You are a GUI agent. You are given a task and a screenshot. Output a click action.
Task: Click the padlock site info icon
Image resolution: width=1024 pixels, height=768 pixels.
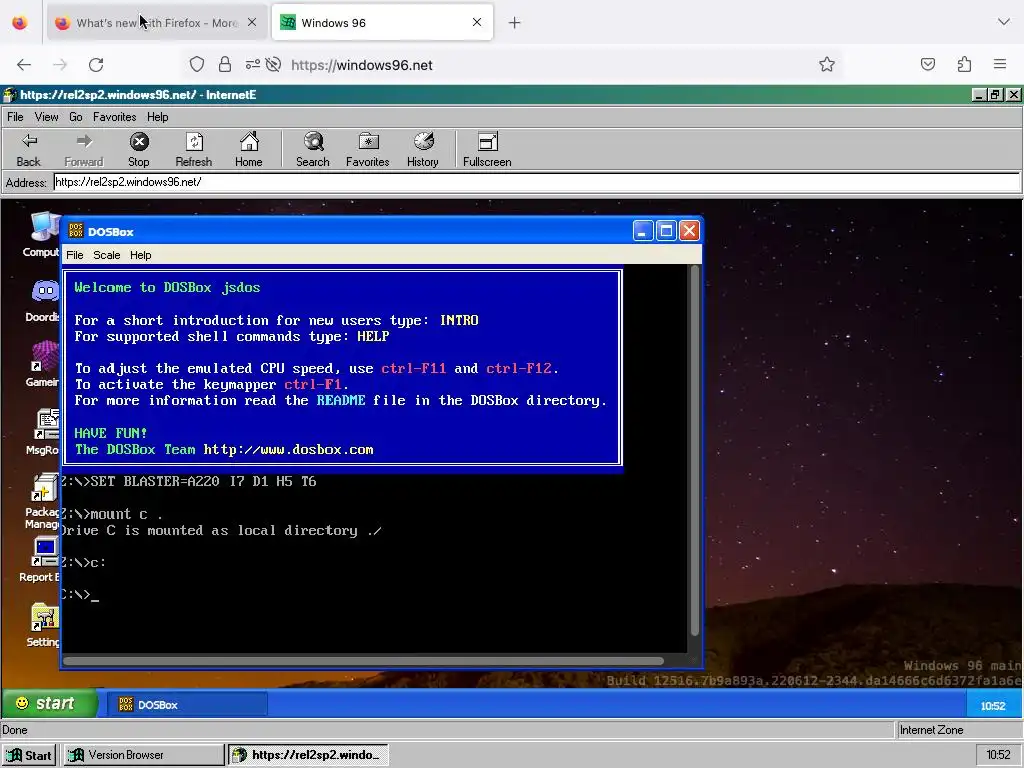tap(225, 64)
